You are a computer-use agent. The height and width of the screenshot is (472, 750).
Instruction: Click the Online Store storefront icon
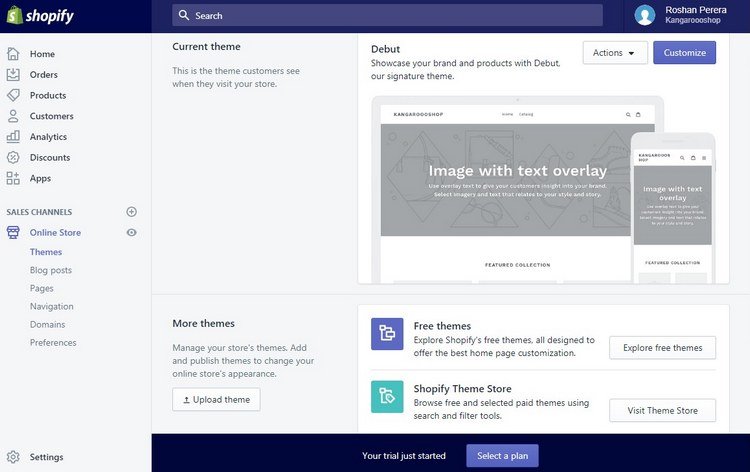(13, 232)
